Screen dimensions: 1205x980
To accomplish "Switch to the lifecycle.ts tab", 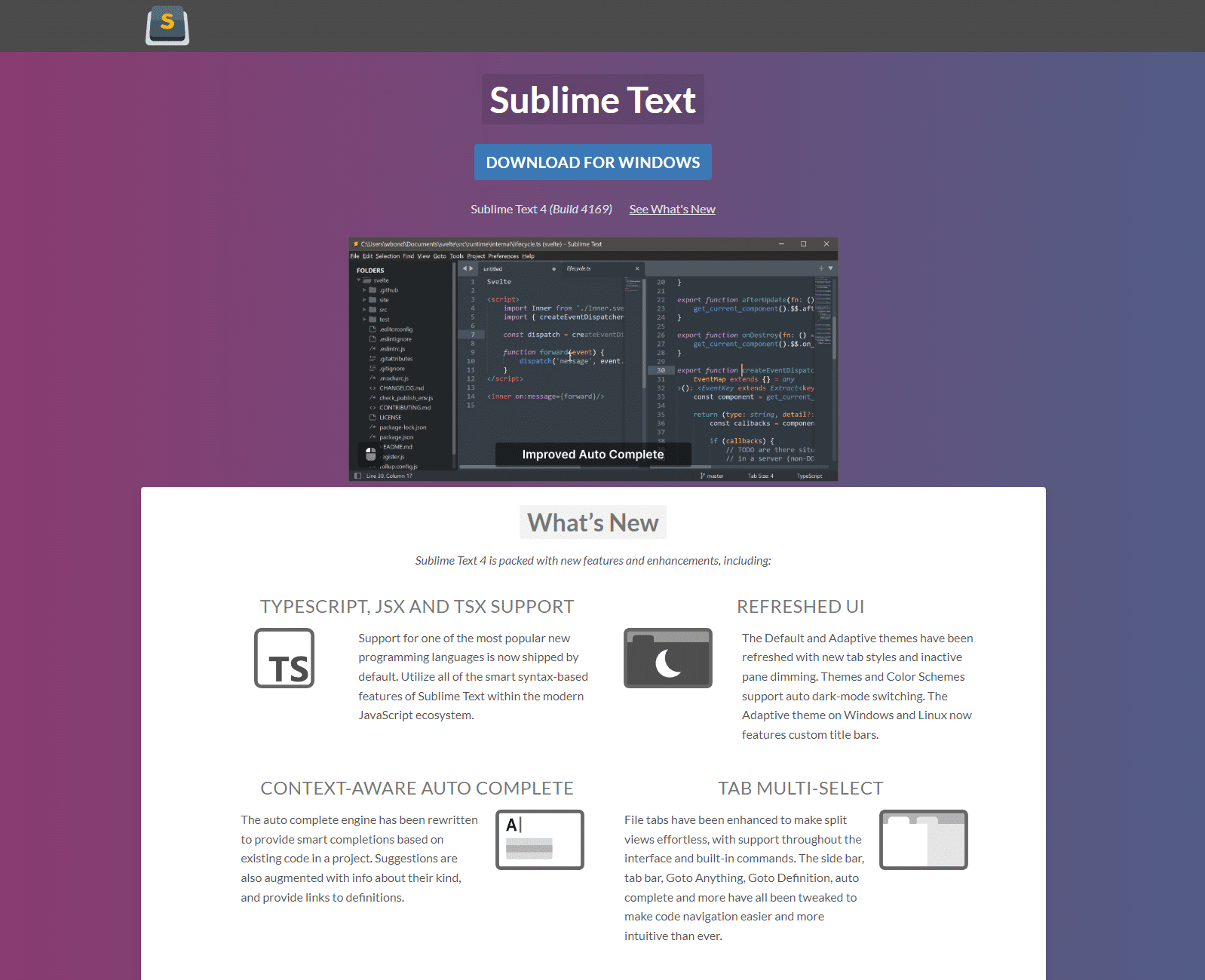I will tap(603, 269).
